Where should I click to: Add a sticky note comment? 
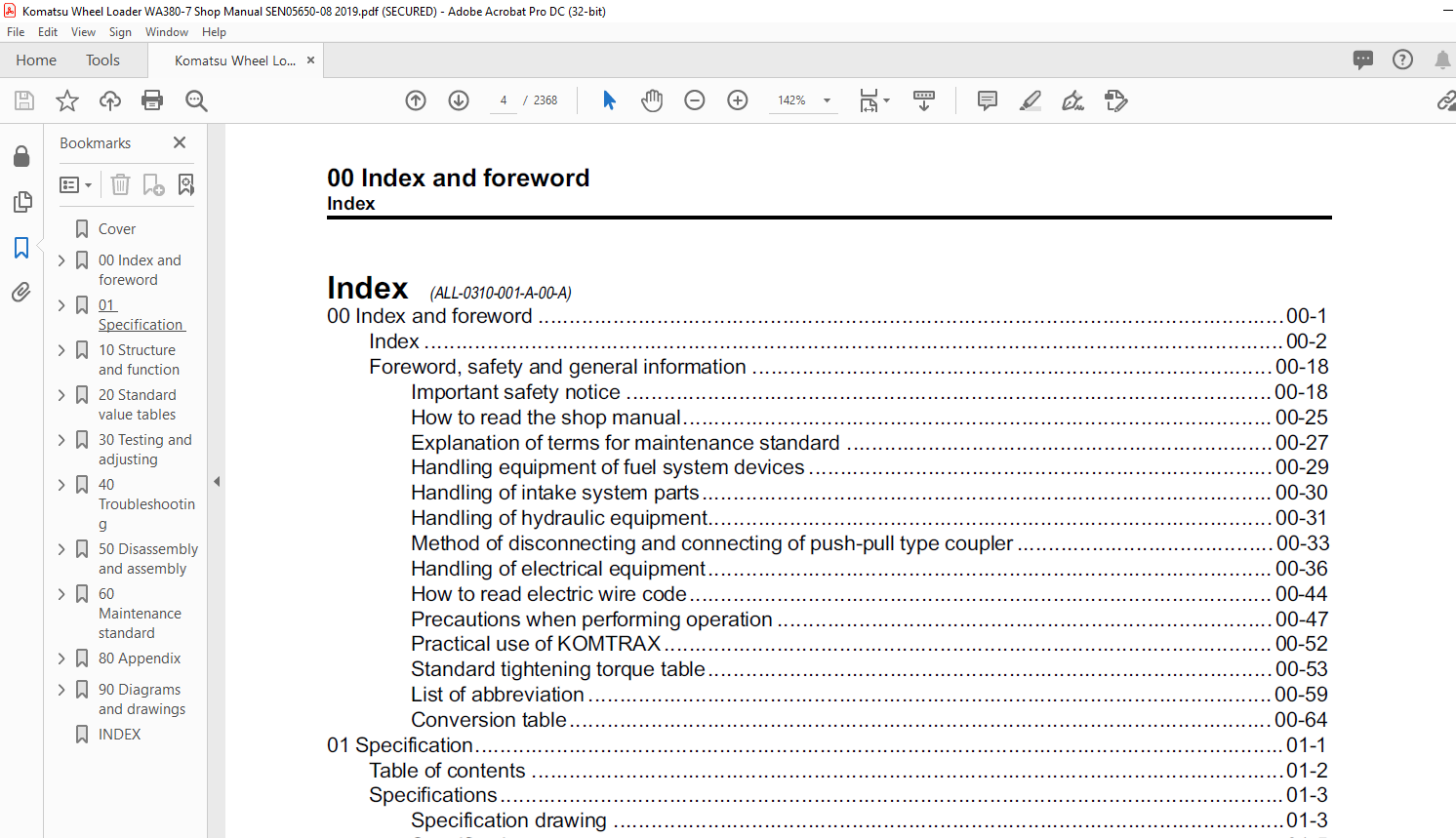(x=988, y=100)
